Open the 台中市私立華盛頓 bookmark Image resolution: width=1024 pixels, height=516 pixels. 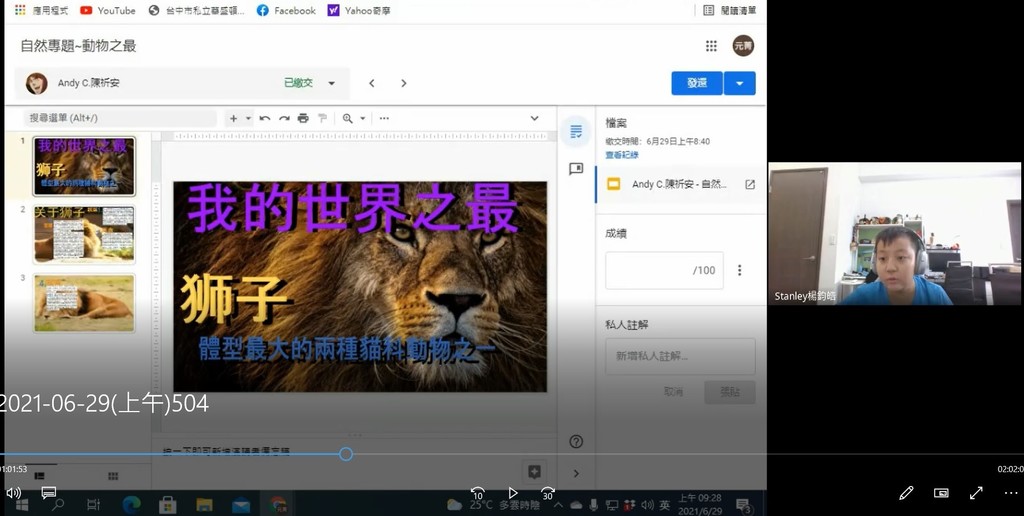click(x=197, y=10)
